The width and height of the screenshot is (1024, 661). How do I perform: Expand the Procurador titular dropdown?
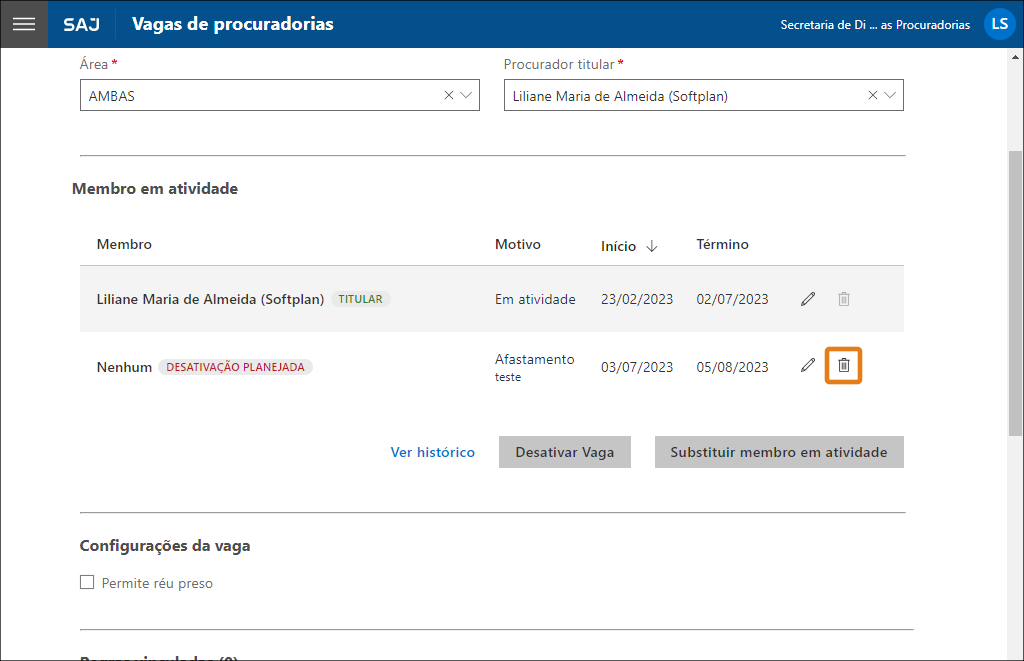(890, 96)
